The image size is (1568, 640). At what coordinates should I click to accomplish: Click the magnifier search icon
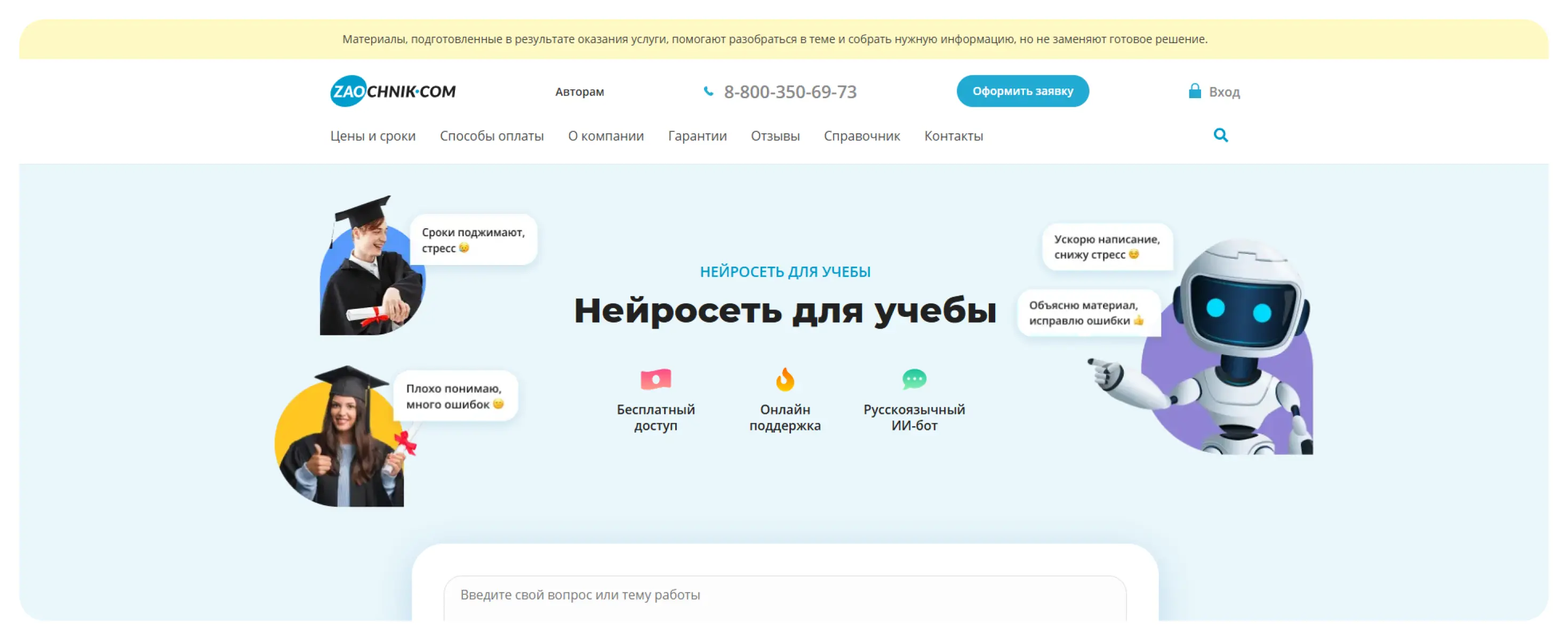click(1220, 135)
